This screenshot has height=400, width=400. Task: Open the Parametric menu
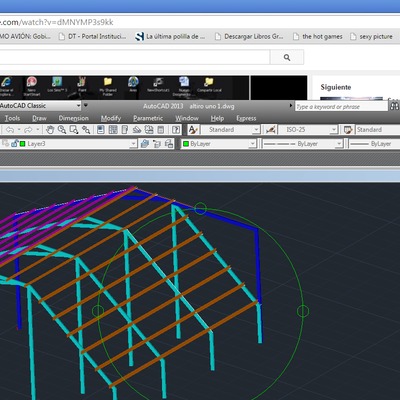(x=148, y=118)
